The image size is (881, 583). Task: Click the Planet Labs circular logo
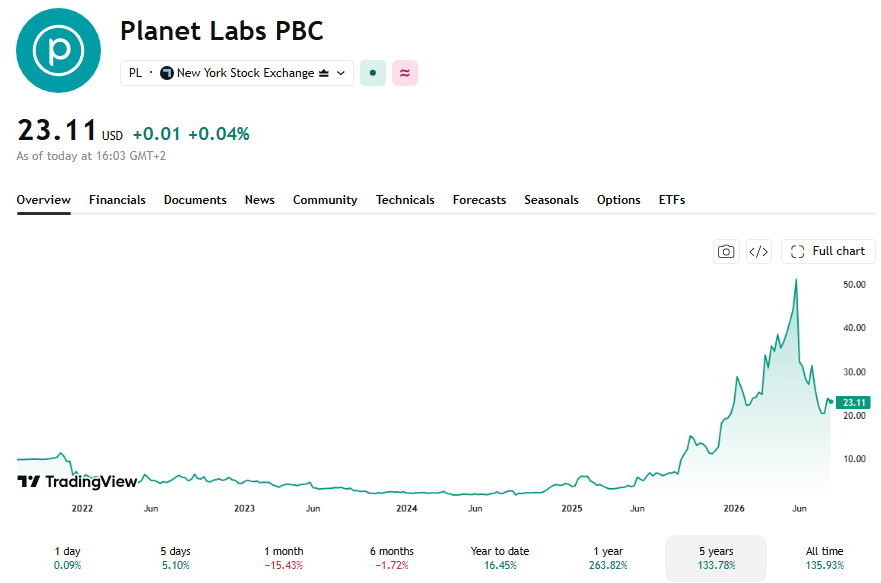click(x=58, y=51)
